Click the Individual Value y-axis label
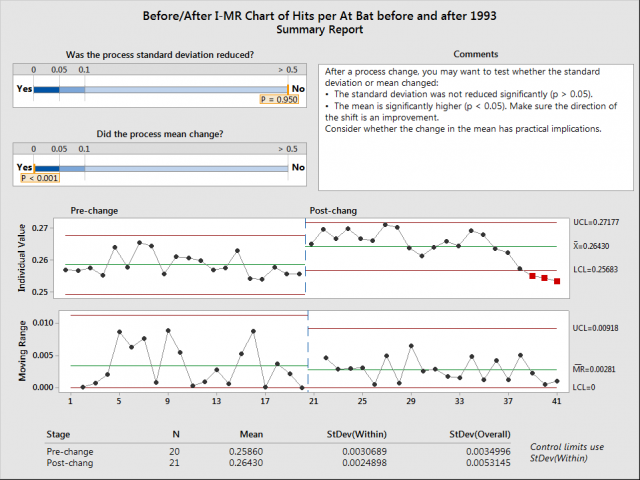This screenshot has width=640, height=480. pyautogui.click(x=21, y=256)
